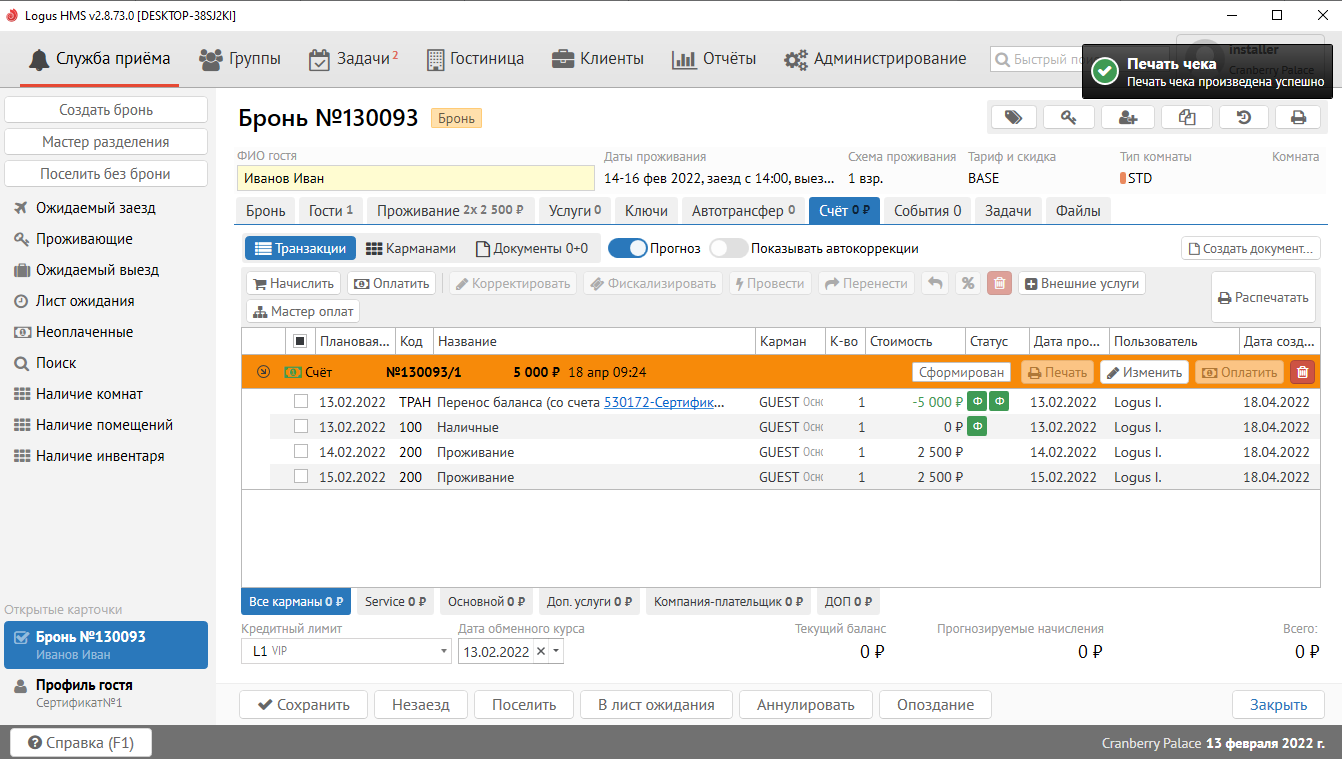Open the Кредитный лимит dropdown

coord(444,652)
